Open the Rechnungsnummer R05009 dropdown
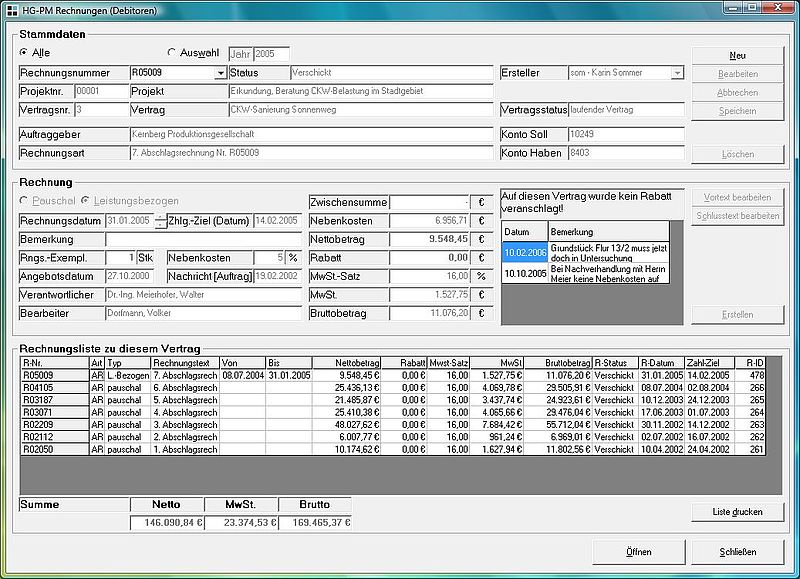 [220, 73]
